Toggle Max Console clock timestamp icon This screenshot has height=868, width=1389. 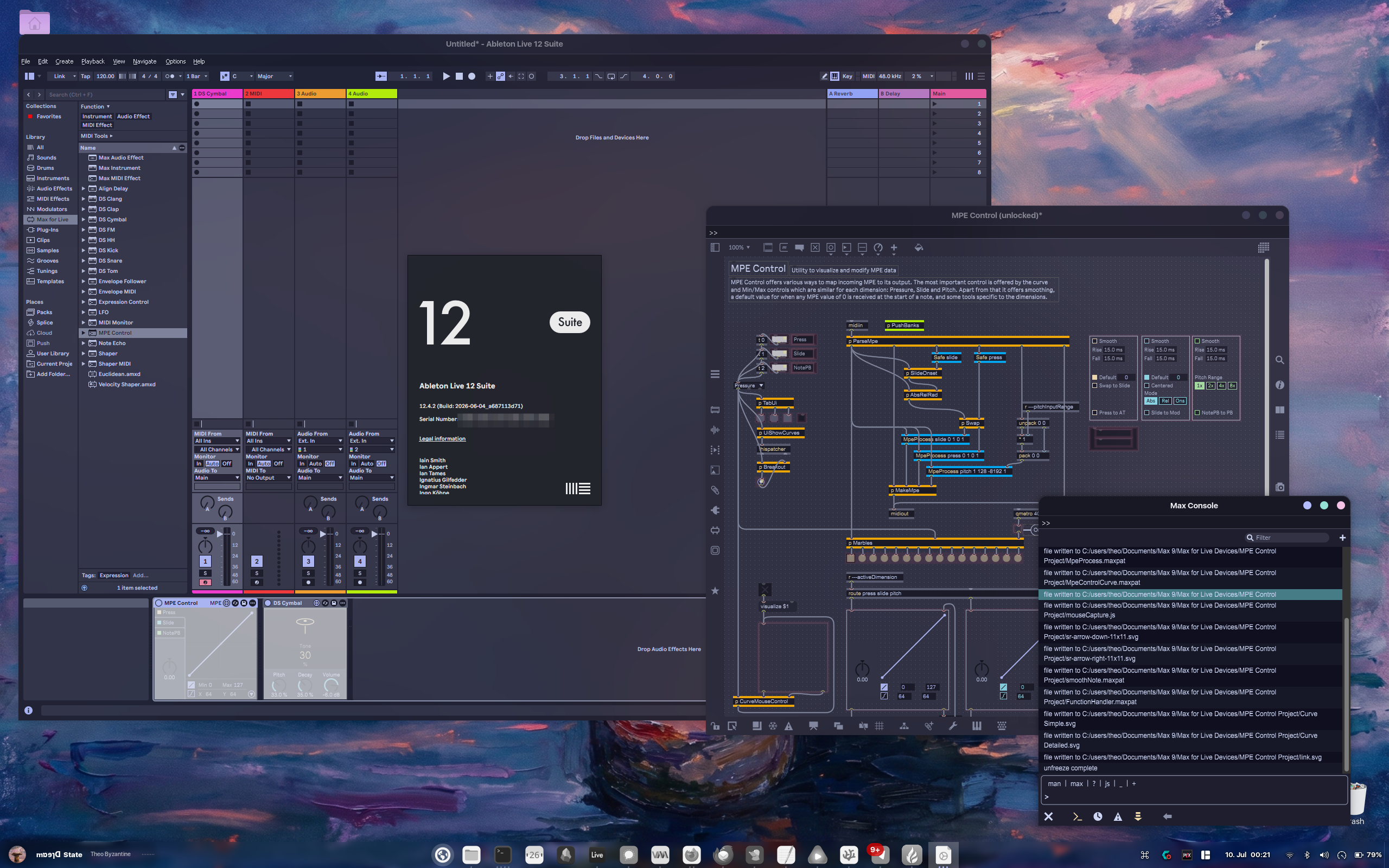(1098, 816)
